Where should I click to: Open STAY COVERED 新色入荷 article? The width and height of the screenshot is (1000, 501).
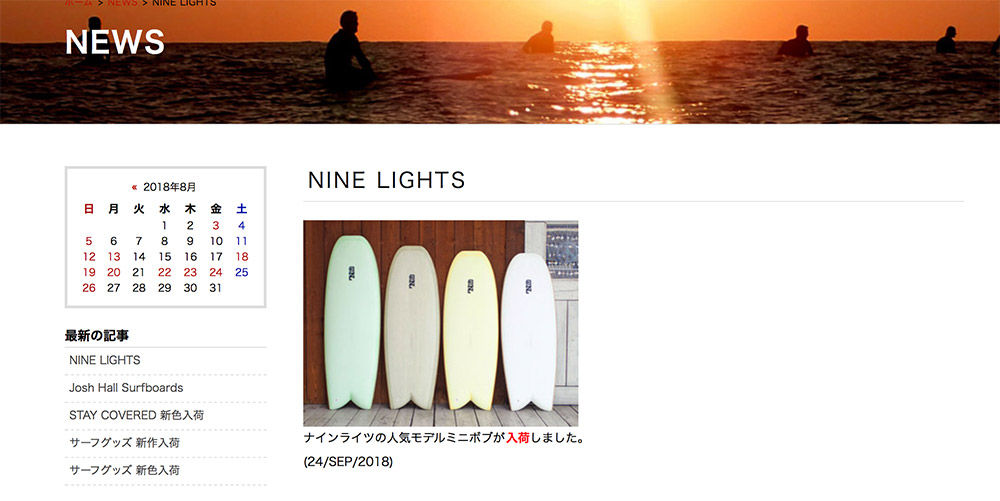click(x=136, y=415)
